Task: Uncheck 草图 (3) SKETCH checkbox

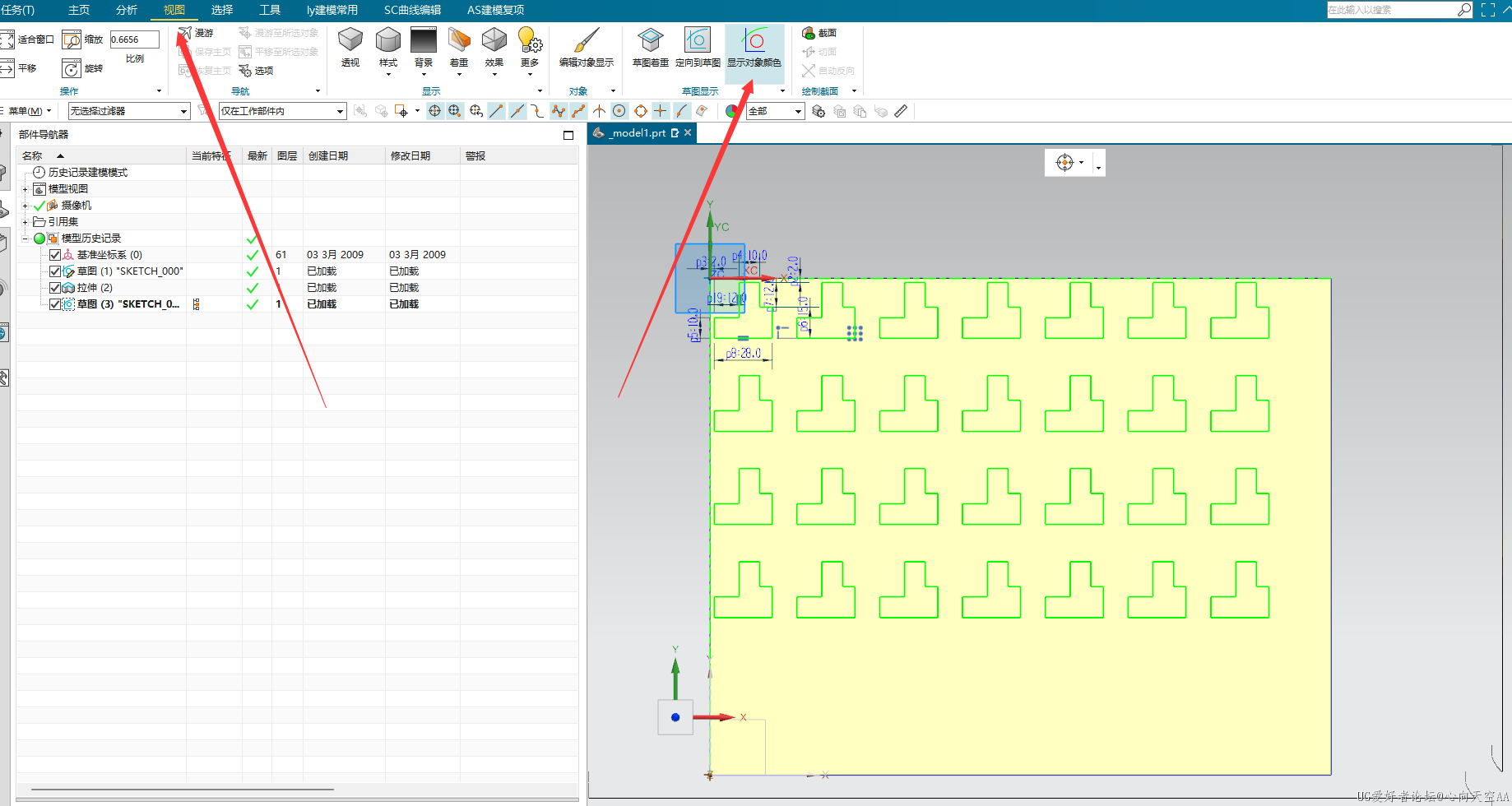Action: click(55, 304)
